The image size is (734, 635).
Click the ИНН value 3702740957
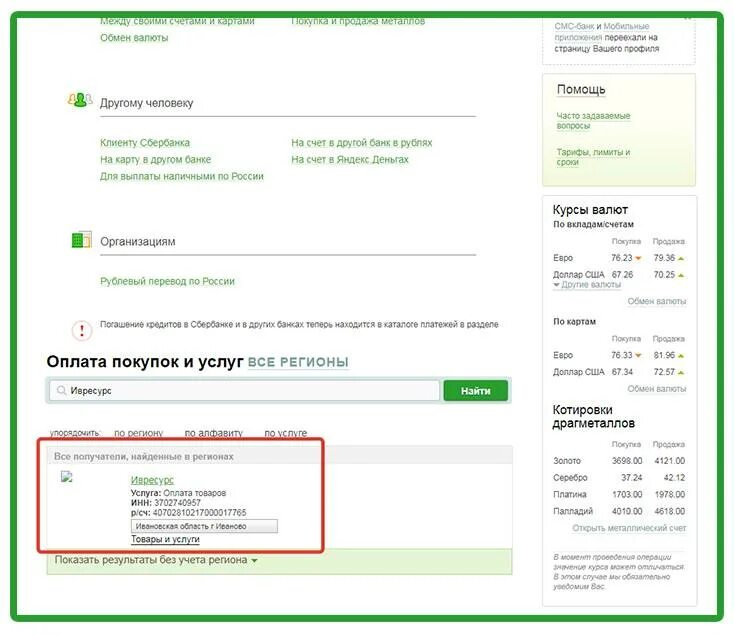[x=177, y=503]
